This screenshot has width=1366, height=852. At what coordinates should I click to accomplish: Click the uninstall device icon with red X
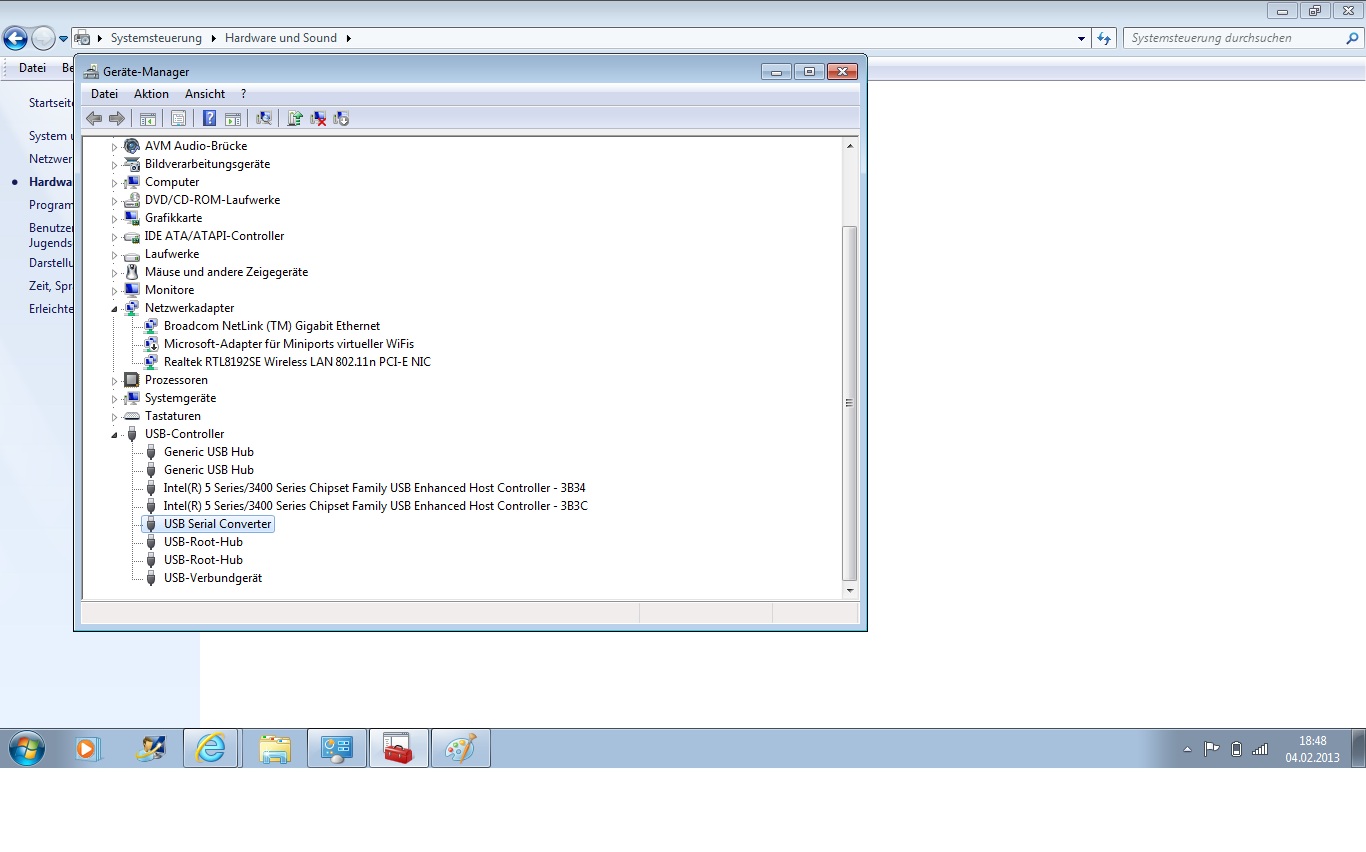[318, 118]
